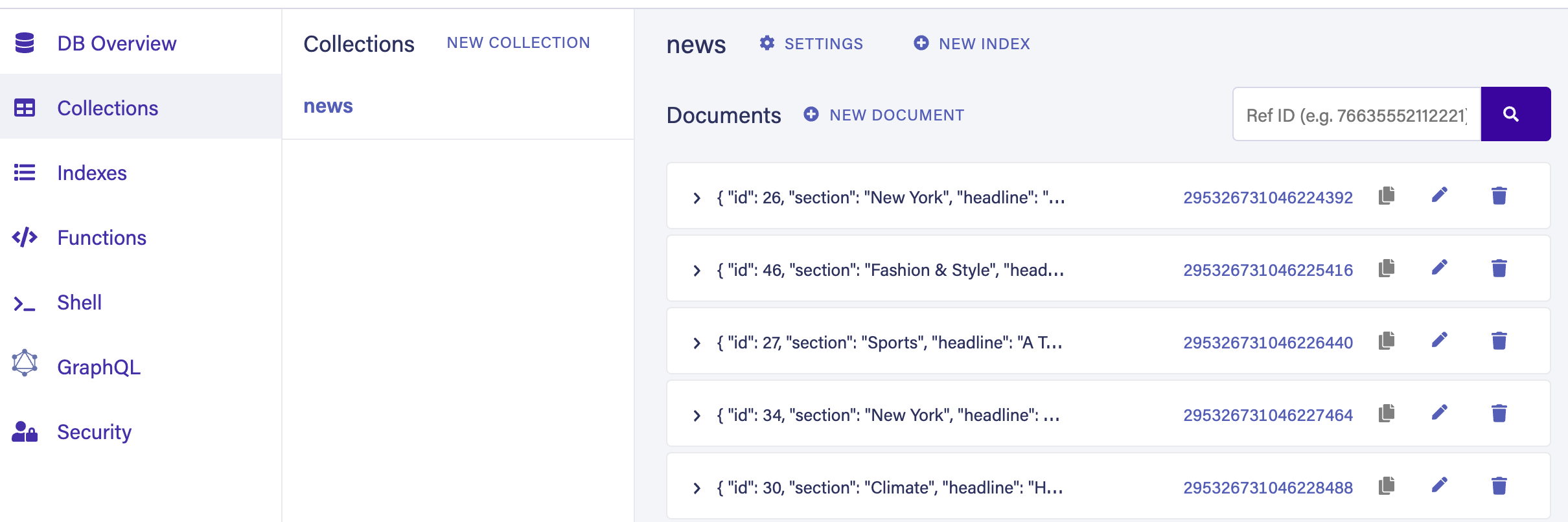
Task: Open the GraphQL section
Action: 98,367
